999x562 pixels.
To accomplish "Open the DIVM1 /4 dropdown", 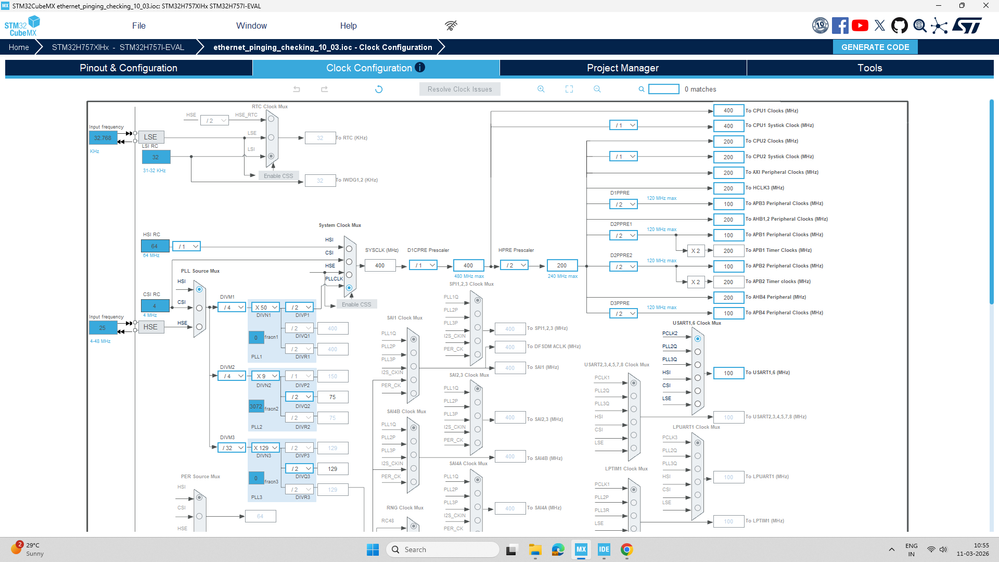I will click(x=232, y=307).
